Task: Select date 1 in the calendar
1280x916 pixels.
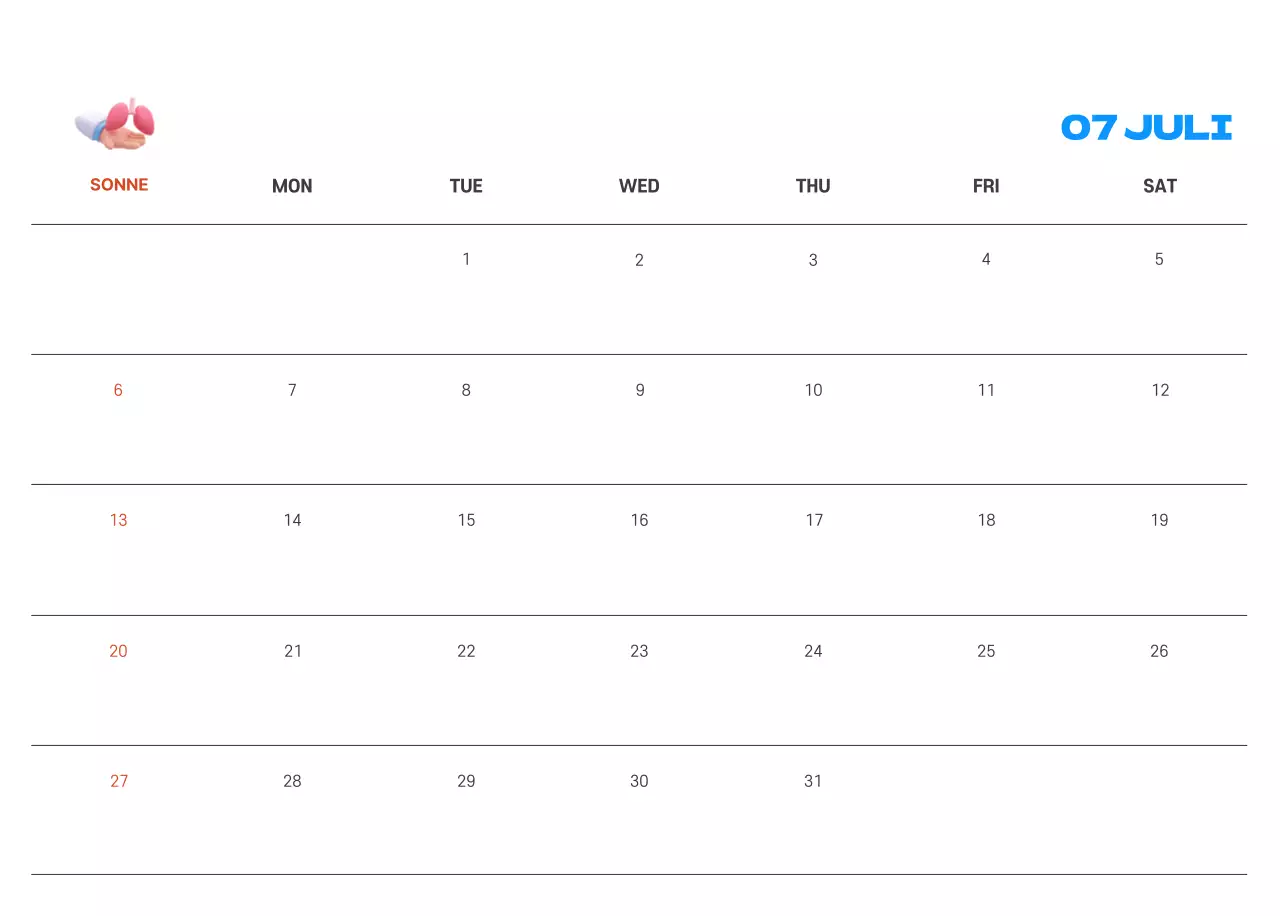Action: (466, 259)
